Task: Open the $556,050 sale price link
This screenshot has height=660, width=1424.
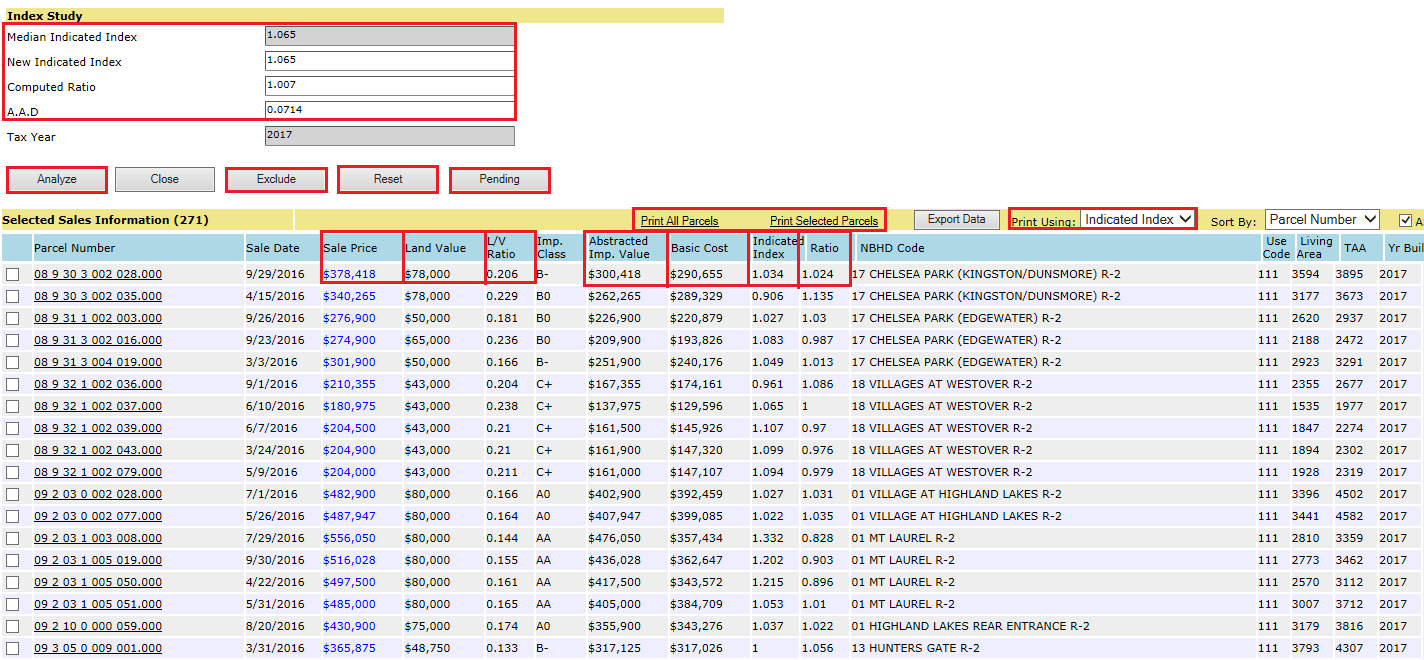Action: pos(349,538)
